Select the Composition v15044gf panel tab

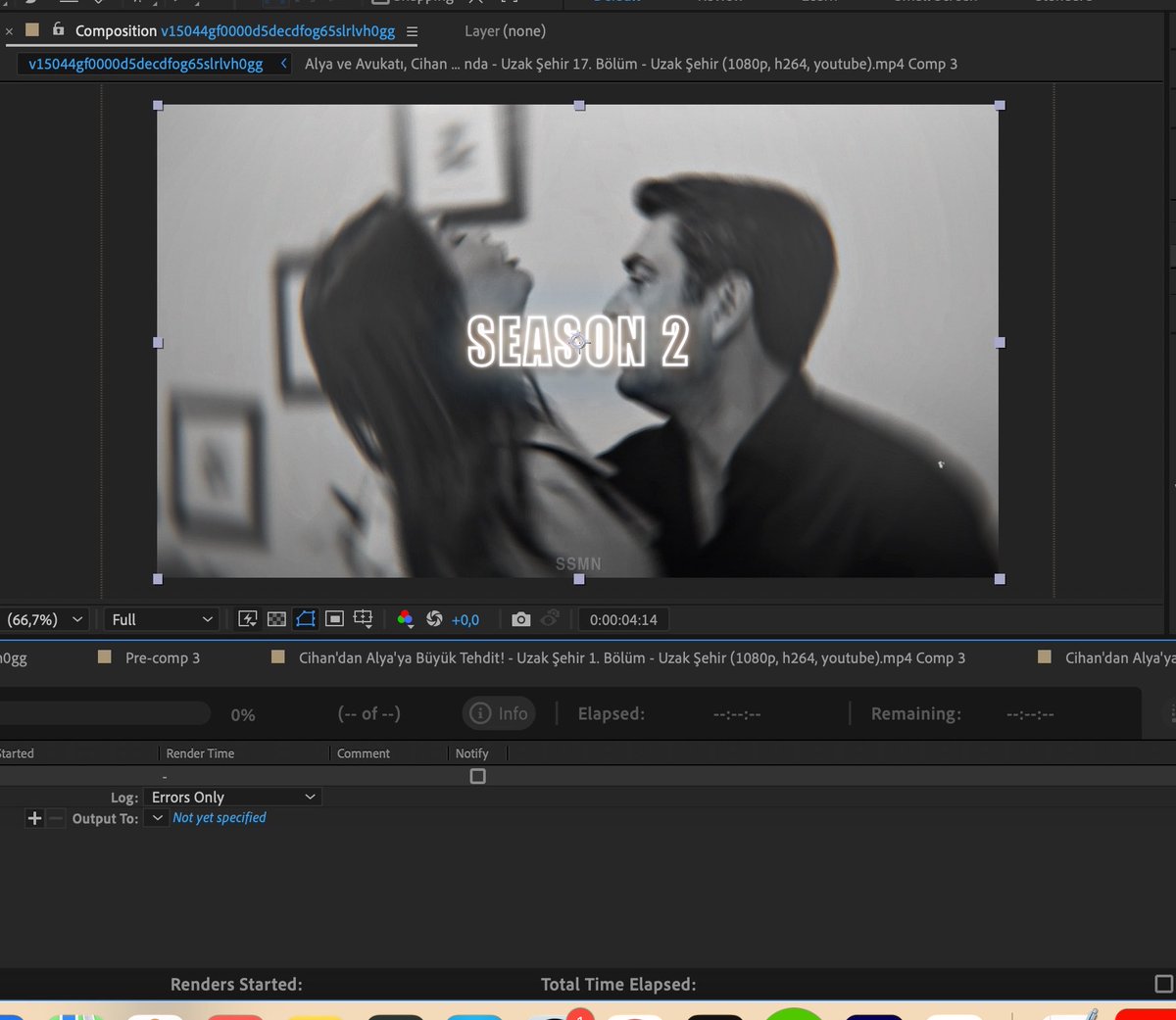pos(234,31)
